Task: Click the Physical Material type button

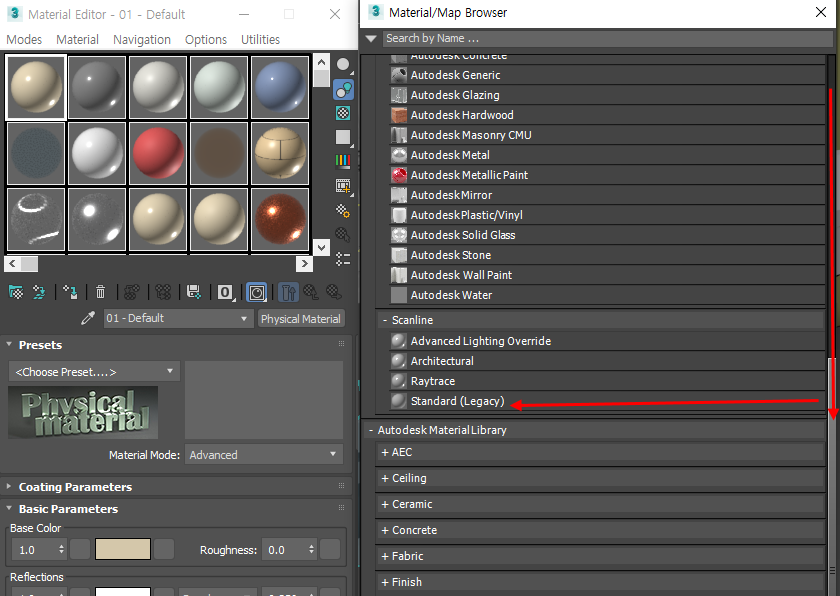Action: (301, 319)
